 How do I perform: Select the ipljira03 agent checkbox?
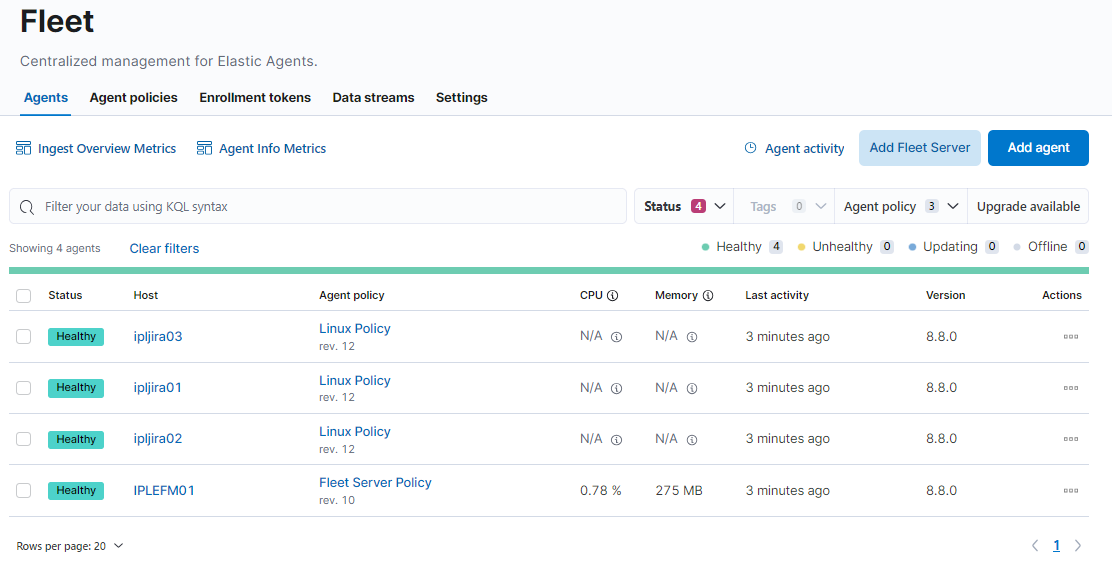point(23,336)
